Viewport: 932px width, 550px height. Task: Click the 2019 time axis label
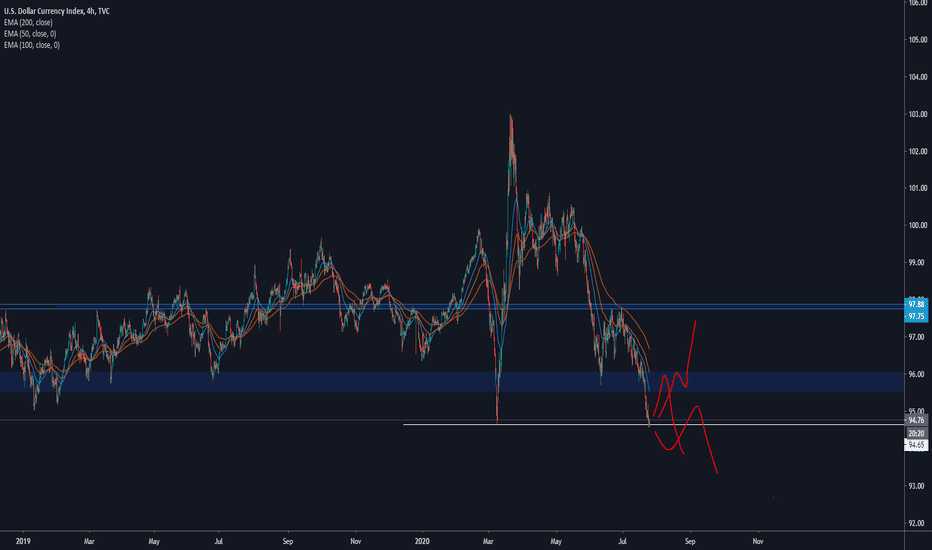[23, 541]
